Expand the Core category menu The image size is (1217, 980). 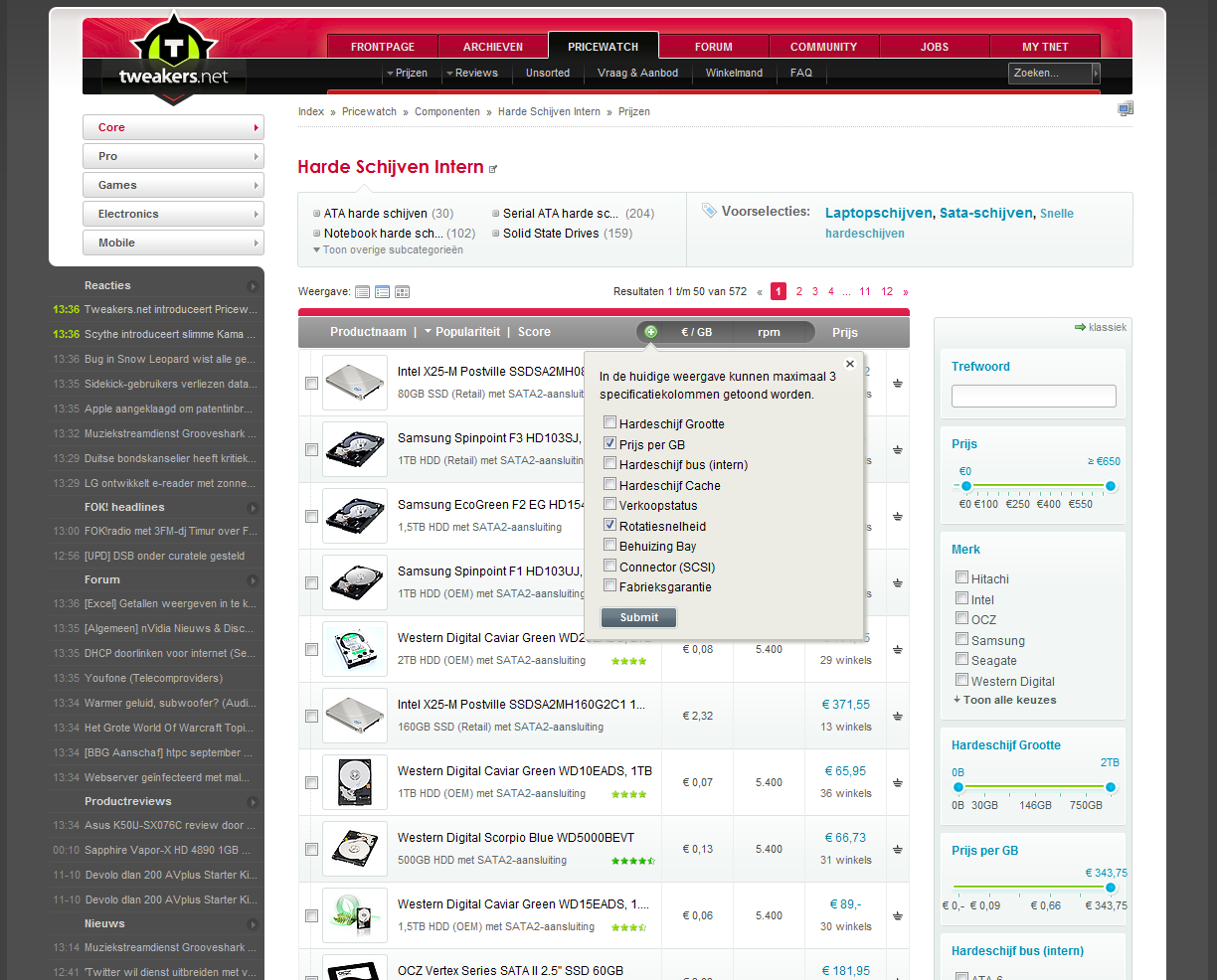pyautogui.click(x=173, y=127)
